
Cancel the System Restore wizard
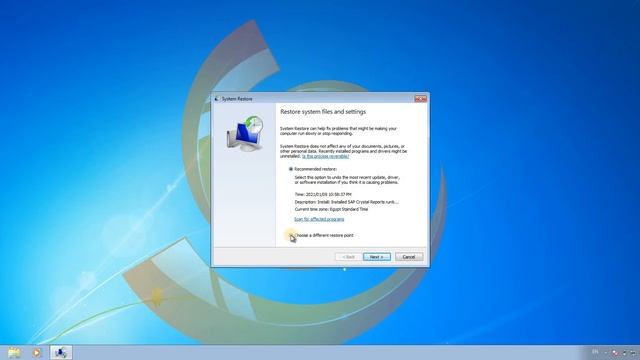pyautogui.click(x=409, y=257)
